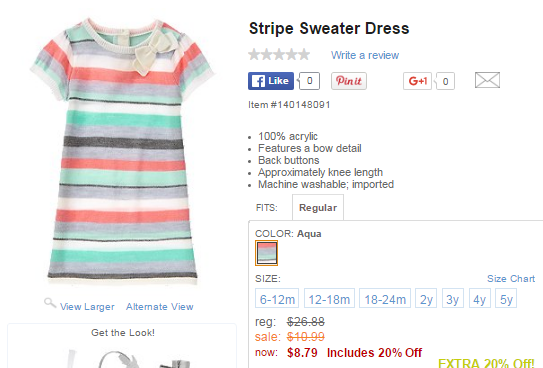
Task: Select size 6-12m
Action: pyautogui.click(x=277, y=298)
